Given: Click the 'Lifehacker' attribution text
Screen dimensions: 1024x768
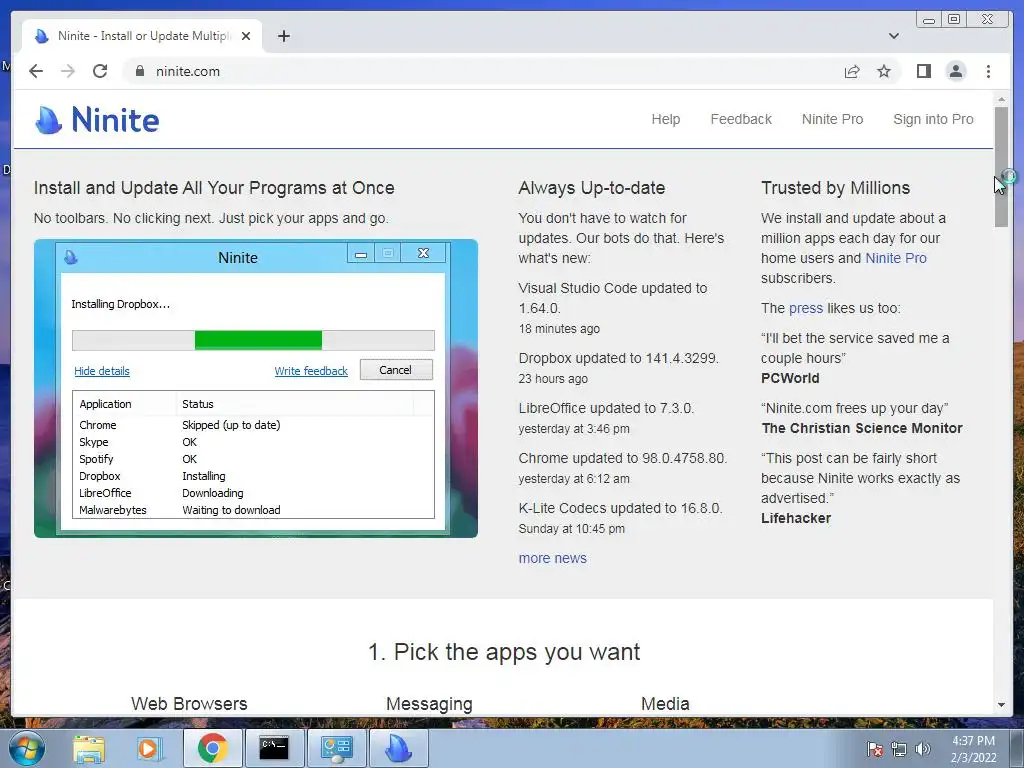Looking at the screenshot, I should pyautogui.click(x=795, y=519).
